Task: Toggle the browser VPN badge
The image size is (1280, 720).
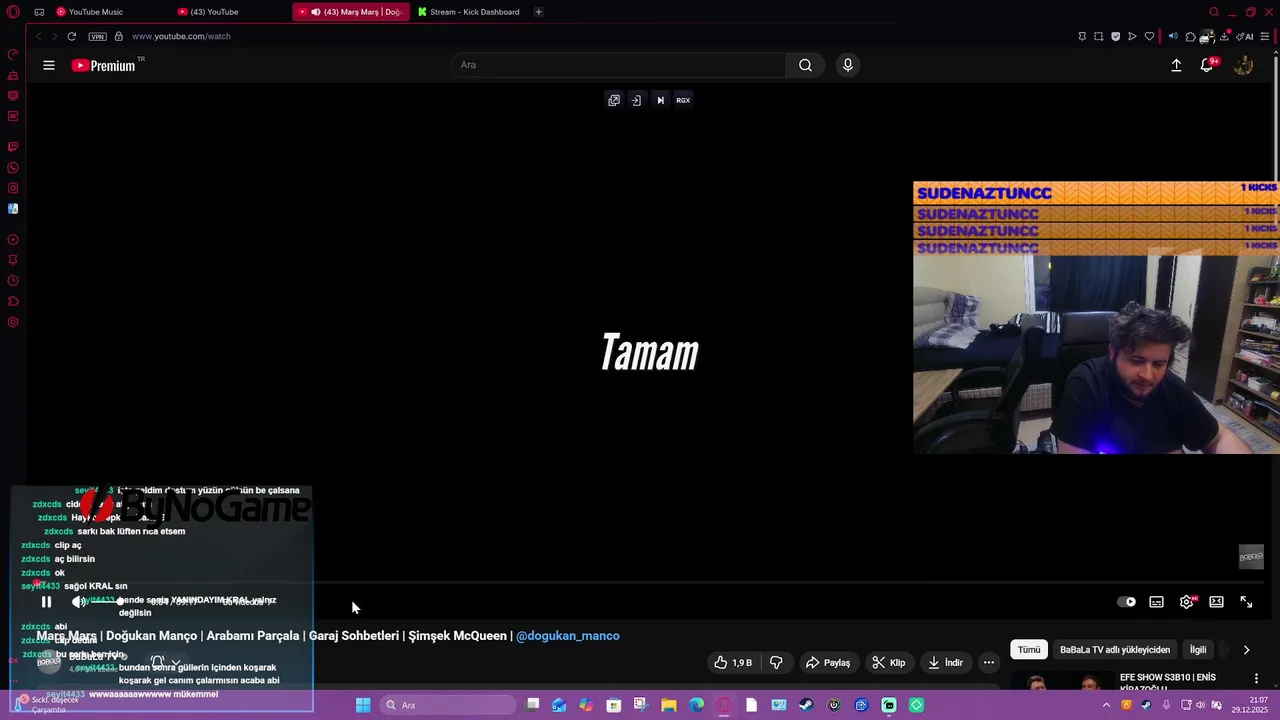Action: click(97, 36)
